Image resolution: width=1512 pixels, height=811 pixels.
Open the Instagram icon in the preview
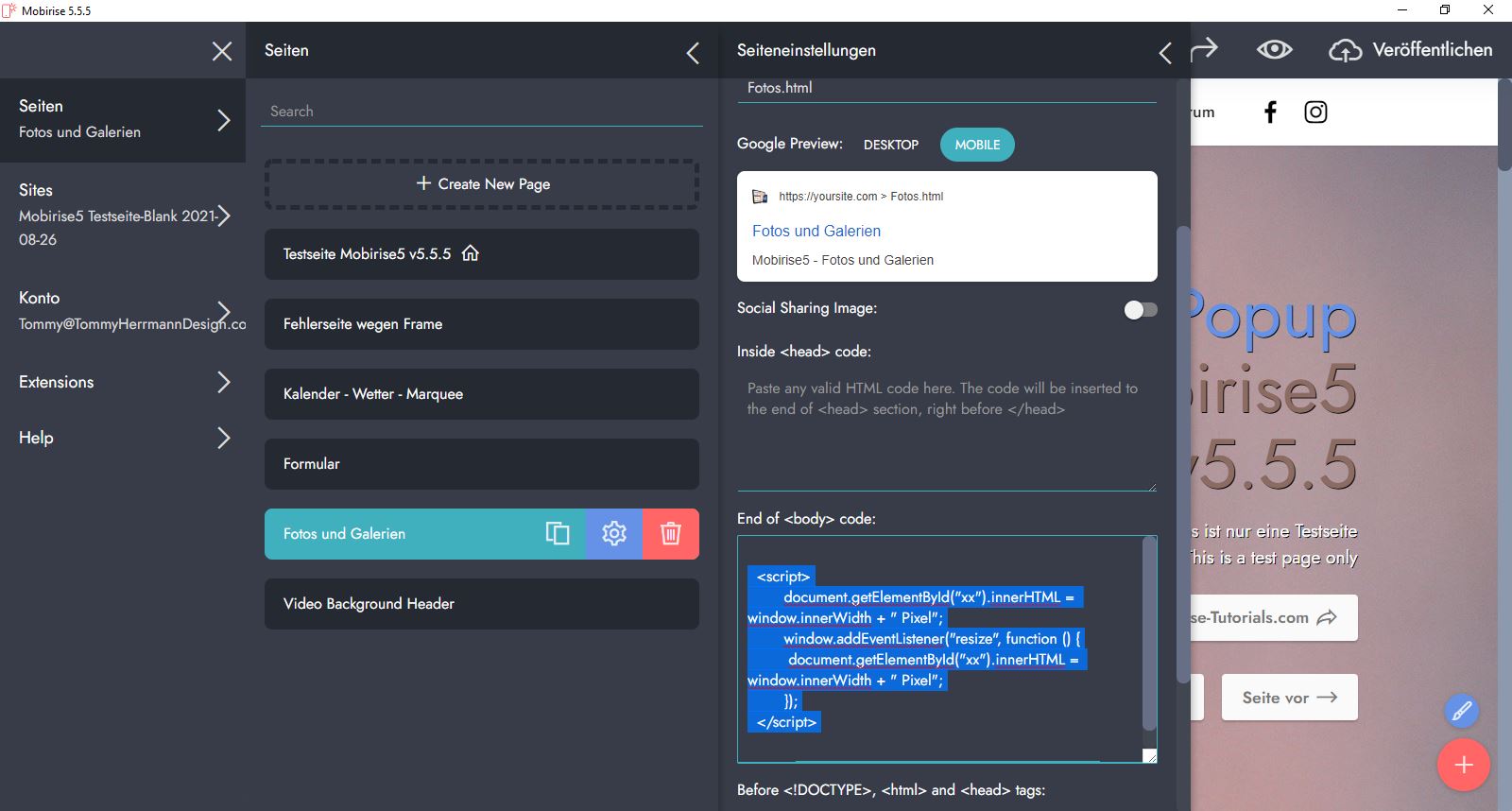click(1315, 112)
